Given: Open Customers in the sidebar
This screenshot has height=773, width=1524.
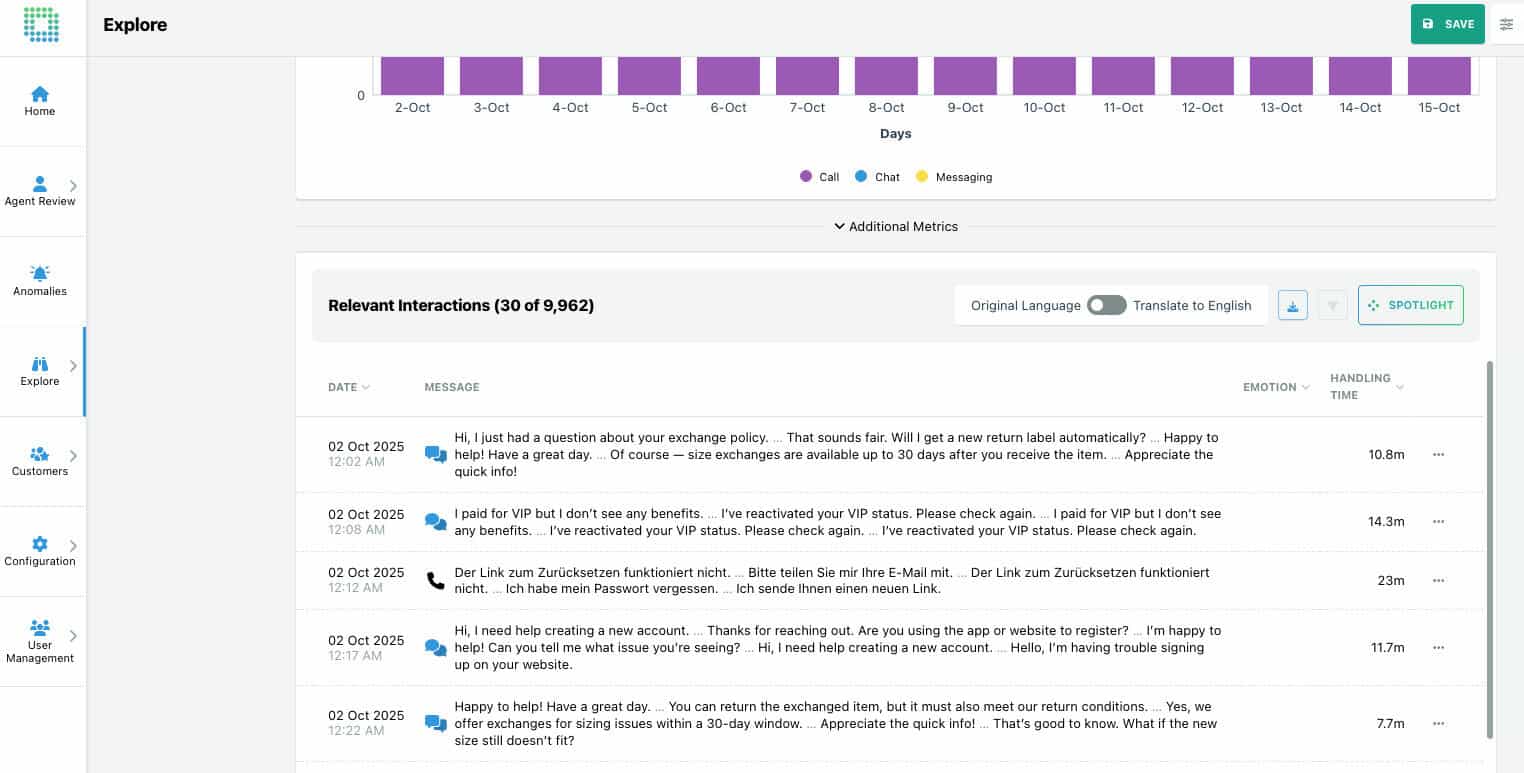Looking at the screenshot, I should click(40, 461).
